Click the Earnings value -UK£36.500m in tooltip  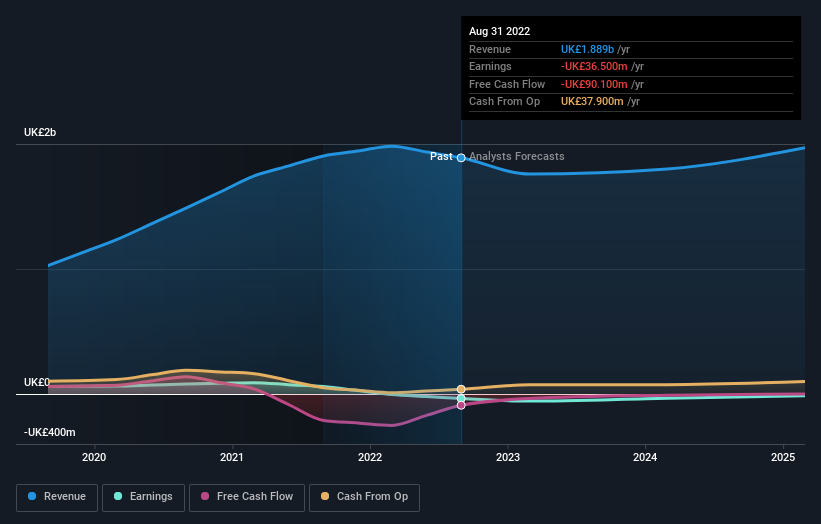(594, 66)
